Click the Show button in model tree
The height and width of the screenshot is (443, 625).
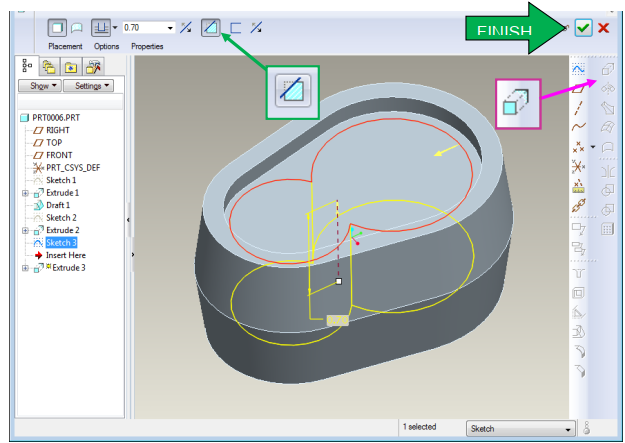[39, 86]
